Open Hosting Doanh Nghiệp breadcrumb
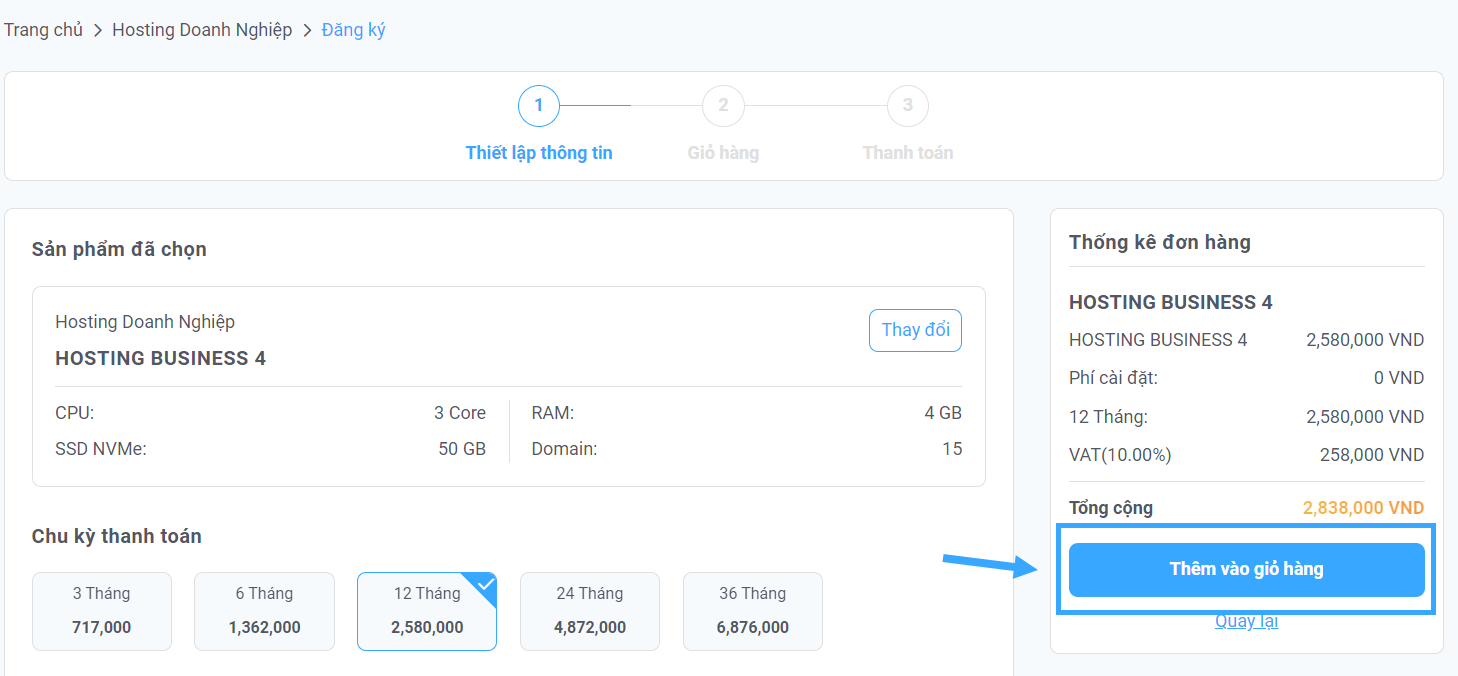 coord(202,30)
